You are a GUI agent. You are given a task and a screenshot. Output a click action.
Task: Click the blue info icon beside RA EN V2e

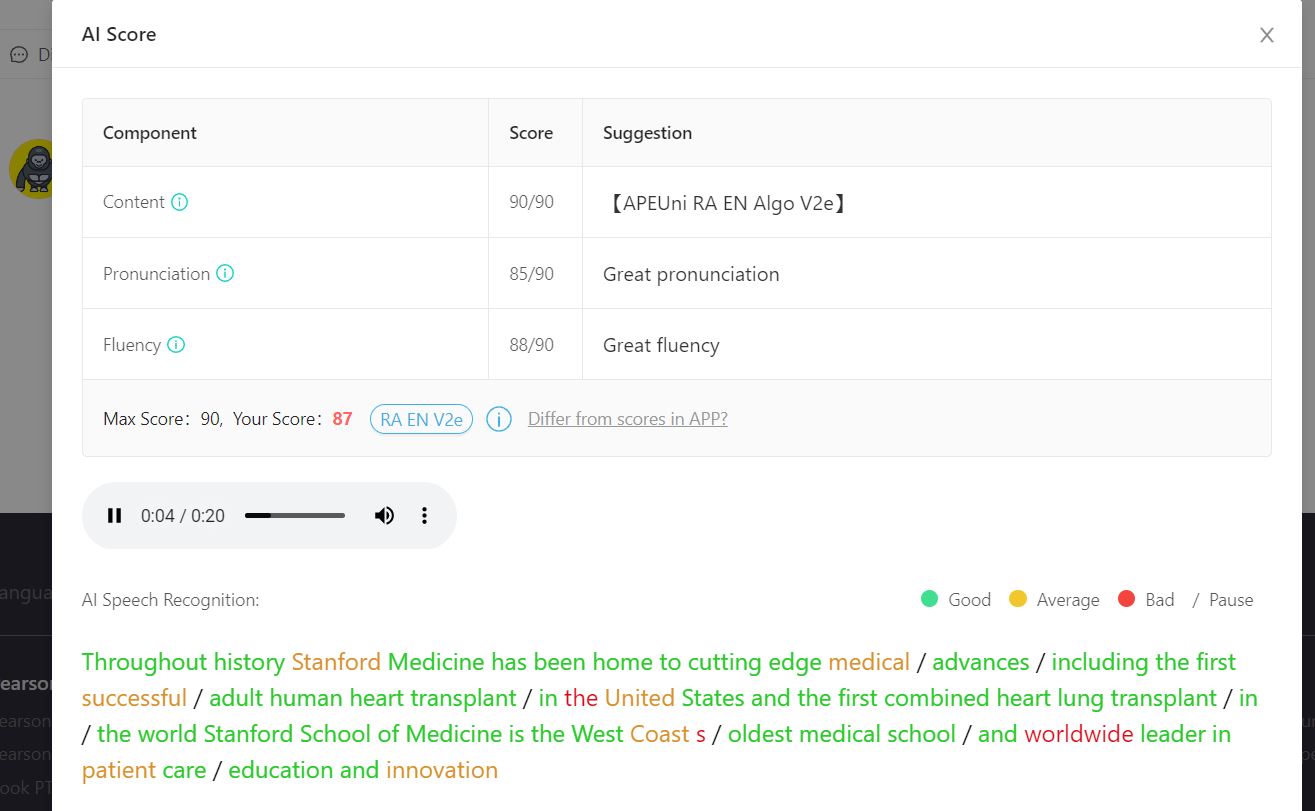point(499,419)
